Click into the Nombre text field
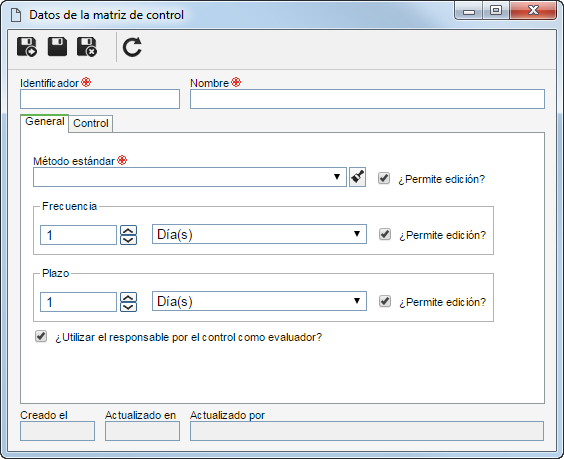The height and width of the screenshot is (459, 564). pyautogui.click(x=367, y=99)
